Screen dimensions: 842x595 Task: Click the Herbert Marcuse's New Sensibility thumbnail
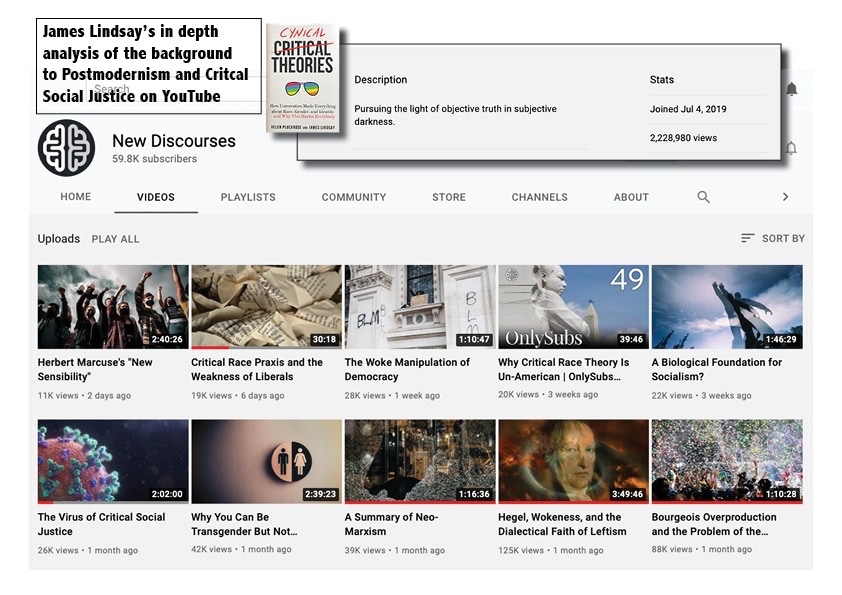[x=113, y=306]
